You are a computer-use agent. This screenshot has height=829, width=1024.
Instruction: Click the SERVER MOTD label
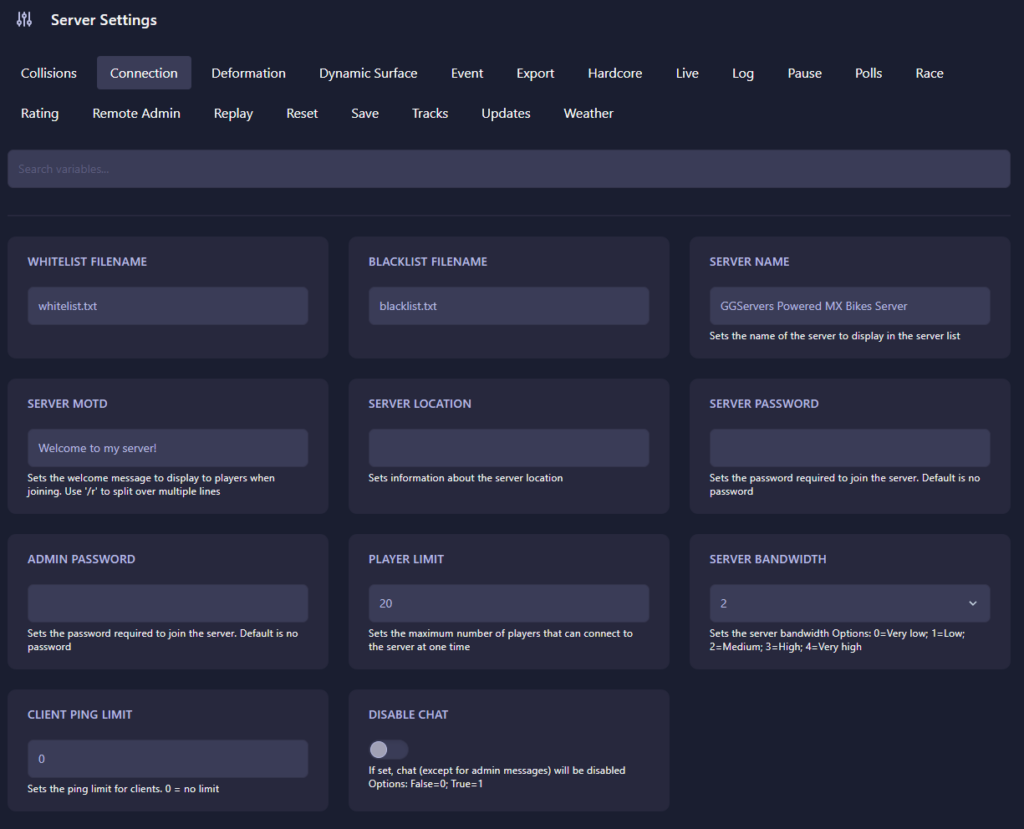tap(67, 404)
